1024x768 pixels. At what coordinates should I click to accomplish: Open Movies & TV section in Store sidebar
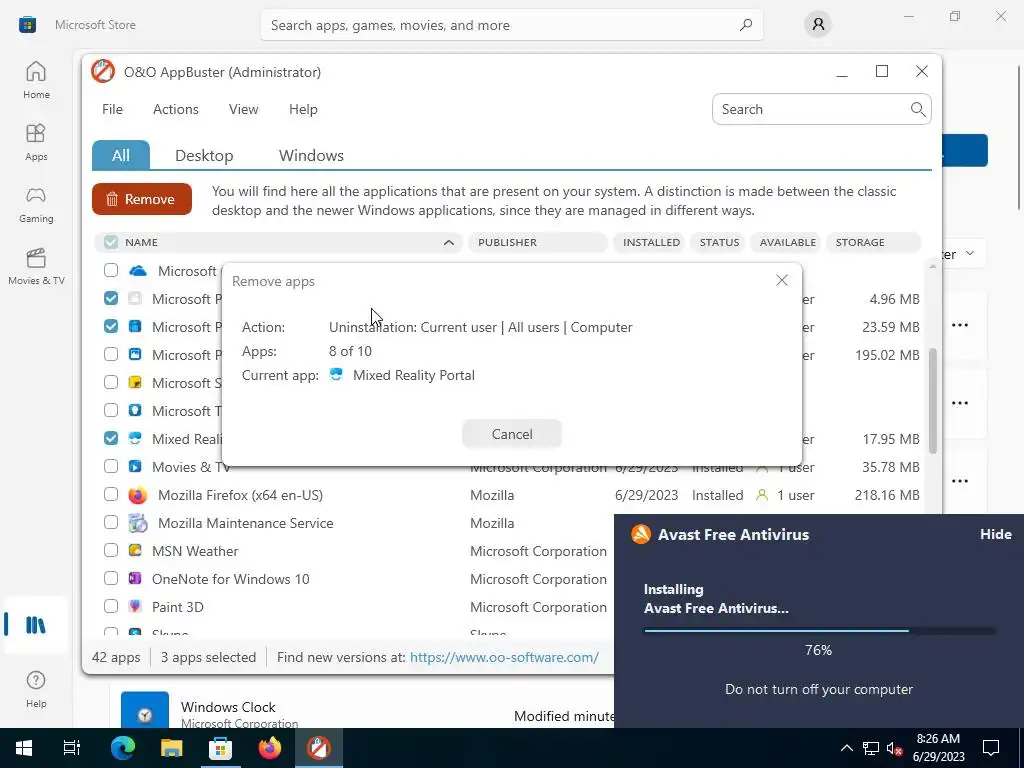click(x=36, y=266)
